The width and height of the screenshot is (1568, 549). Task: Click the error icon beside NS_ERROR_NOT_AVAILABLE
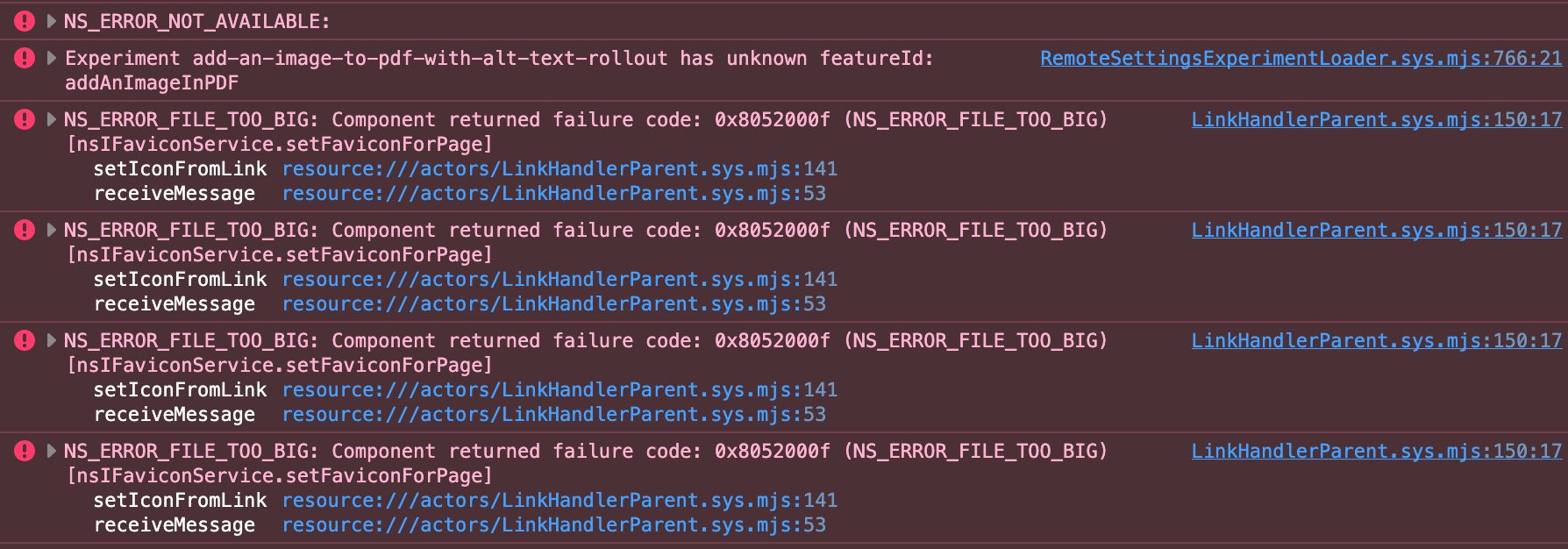pyautogui.click(x=25, y=21)
